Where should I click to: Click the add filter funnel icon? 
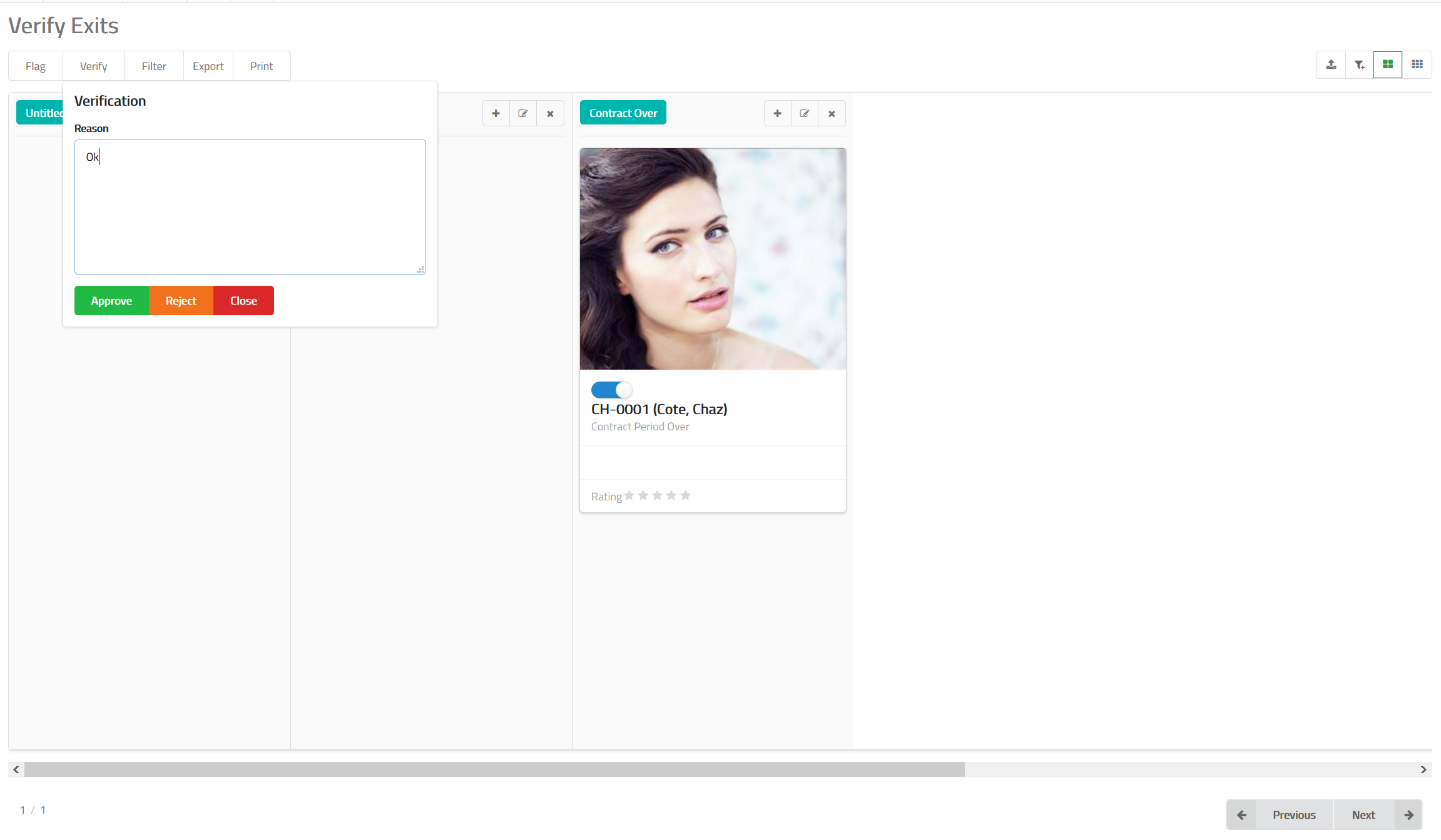pos(1360,64)
